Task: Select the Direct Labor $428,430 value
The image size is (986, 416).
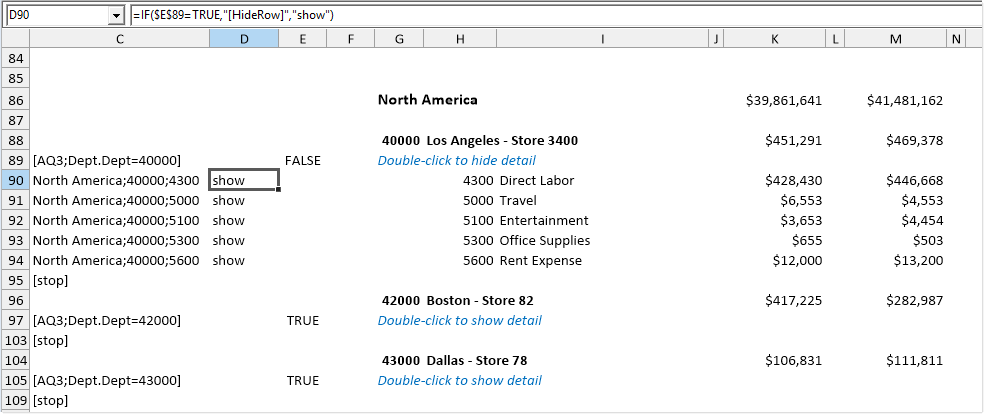Action: click(792, 181)
